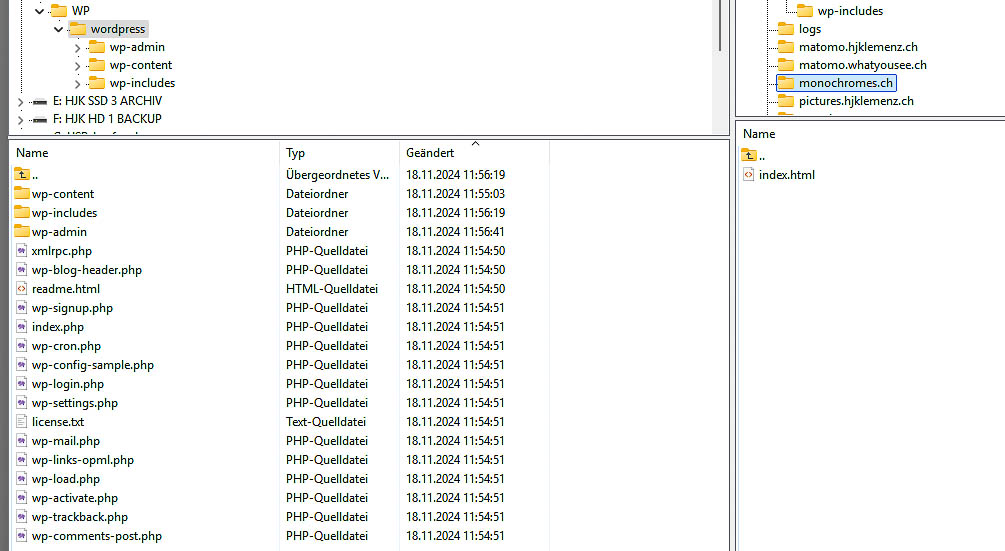This screenshot has width=1005, height=551.
Task: Select wp-includes folder icon in file list
Action: (x=22, y=212)
